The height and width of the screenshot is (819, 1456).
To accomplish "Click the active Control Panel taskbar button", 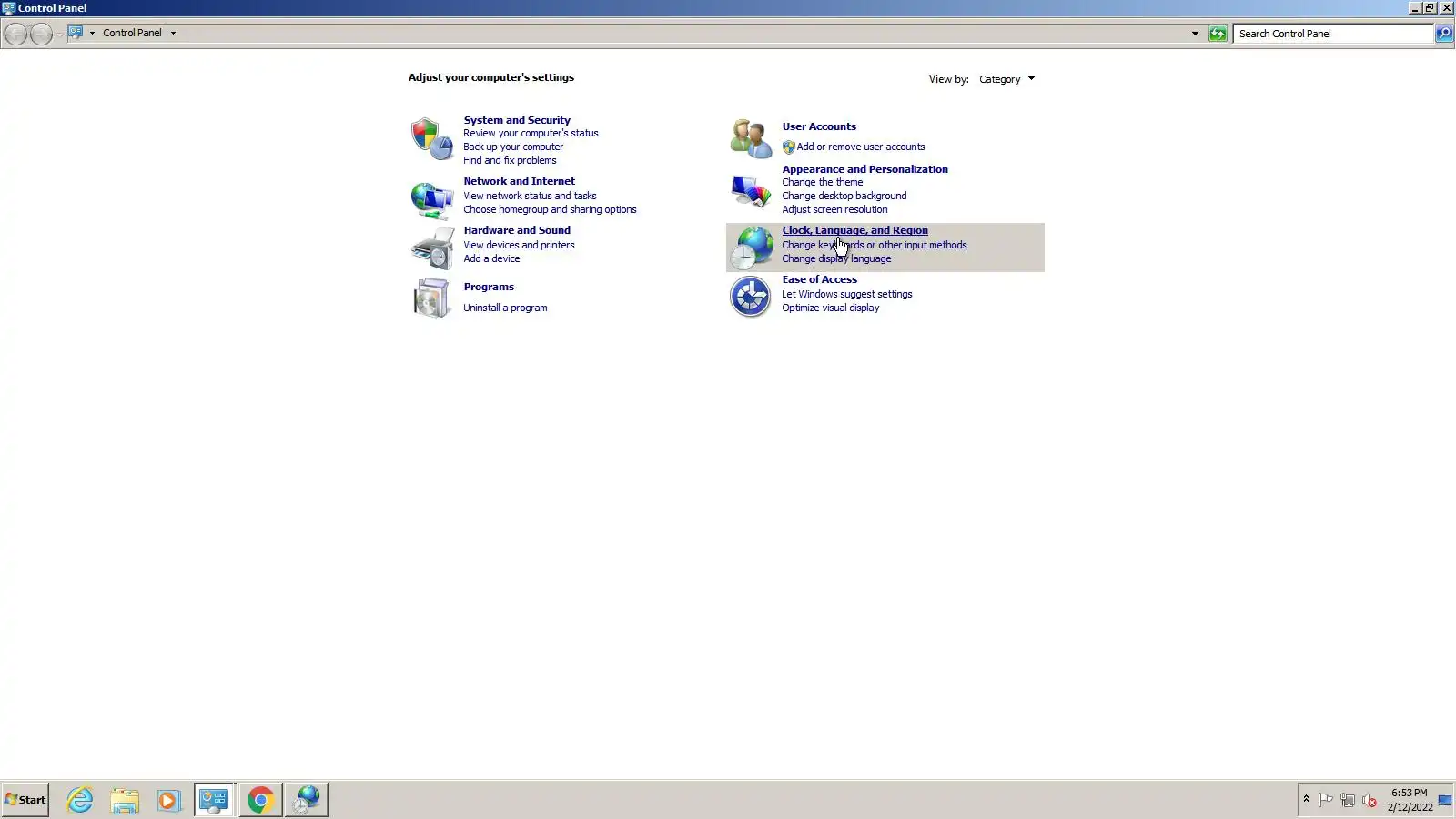I will pos(215,800).
